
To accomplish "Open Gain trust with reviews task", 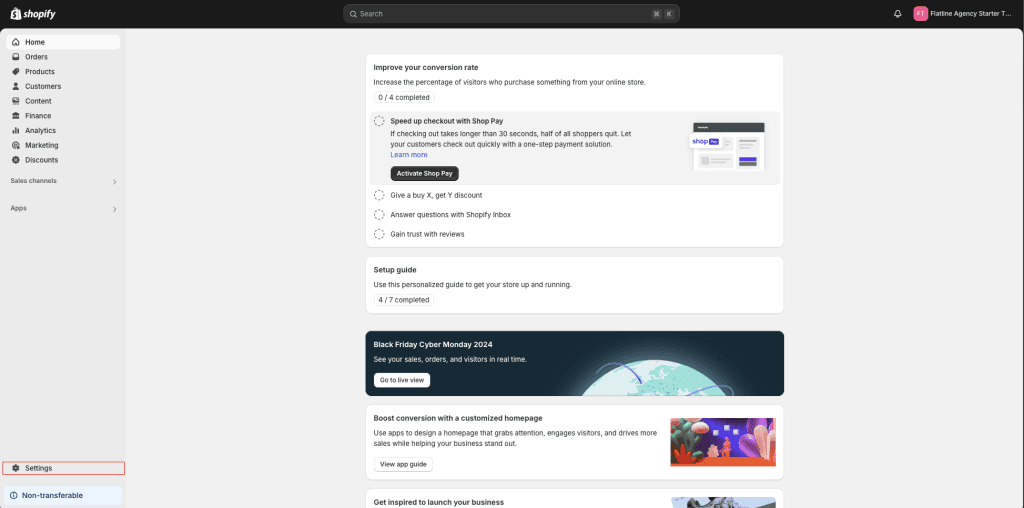I will (x=427, y=234).
